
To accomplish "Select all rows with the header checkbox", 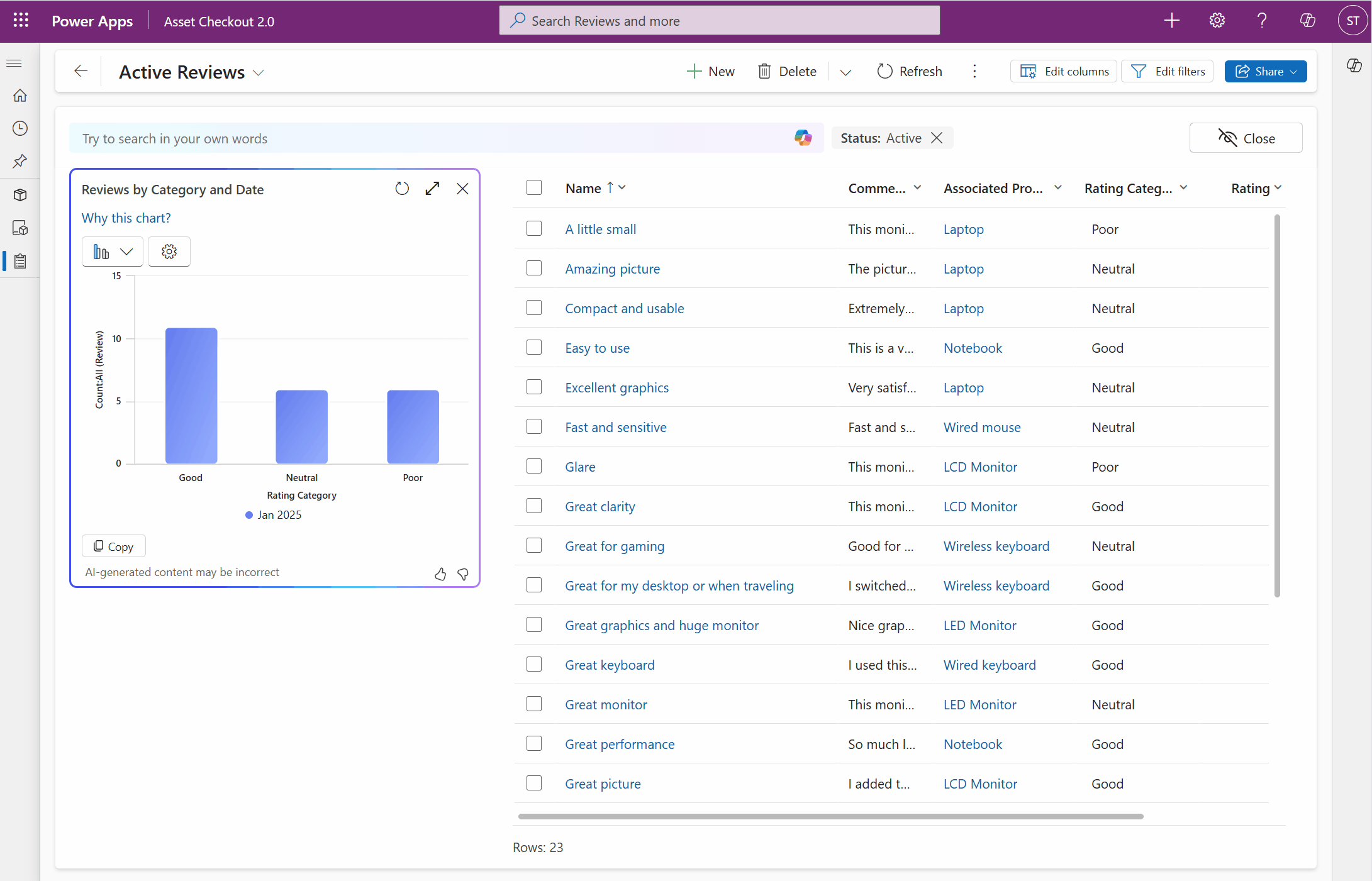I will pyautogui.click(x=533, y=187).
